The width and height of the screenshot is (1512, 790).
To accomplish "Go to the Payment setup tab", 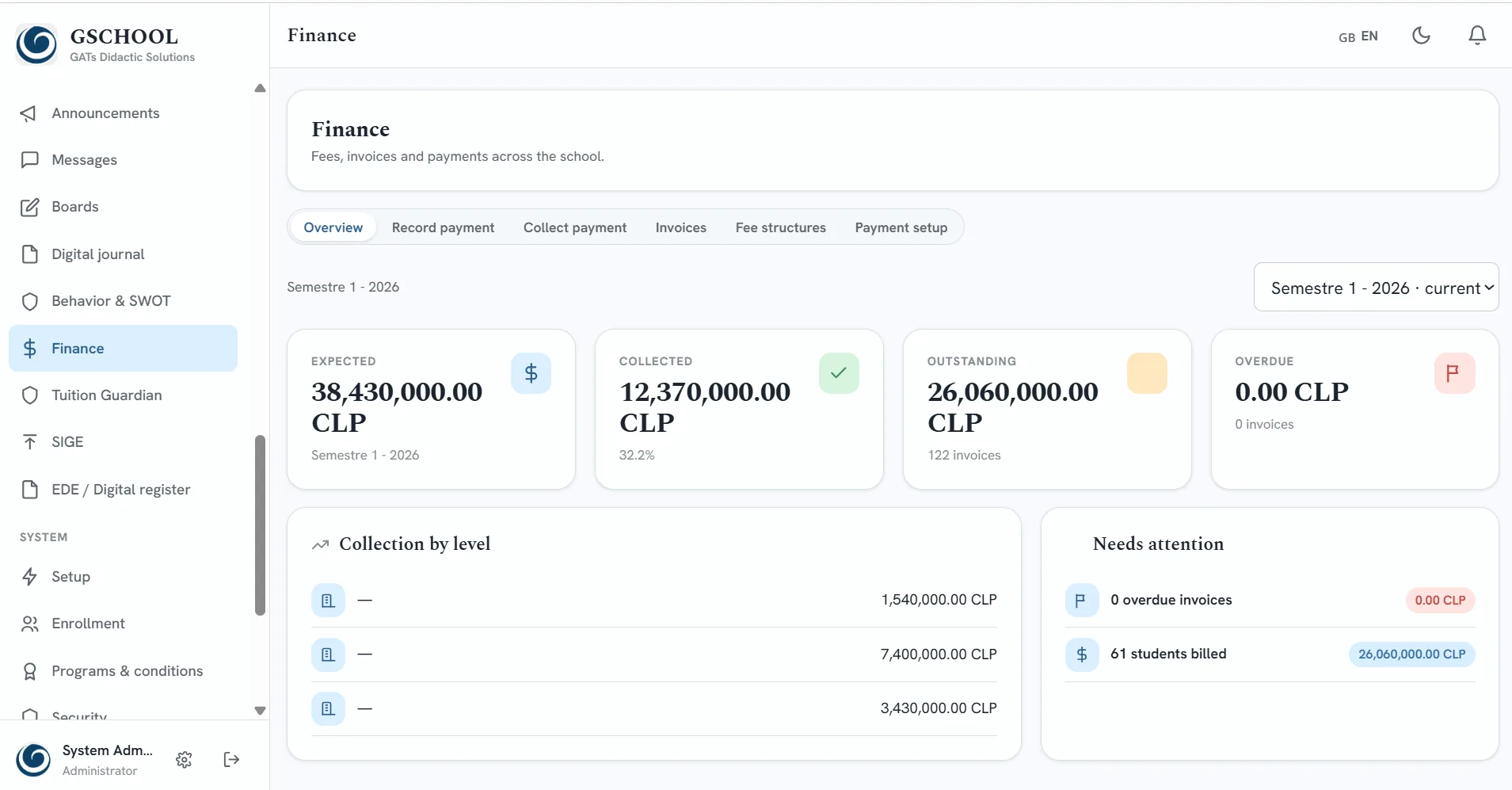I will [x=901, y=227].
